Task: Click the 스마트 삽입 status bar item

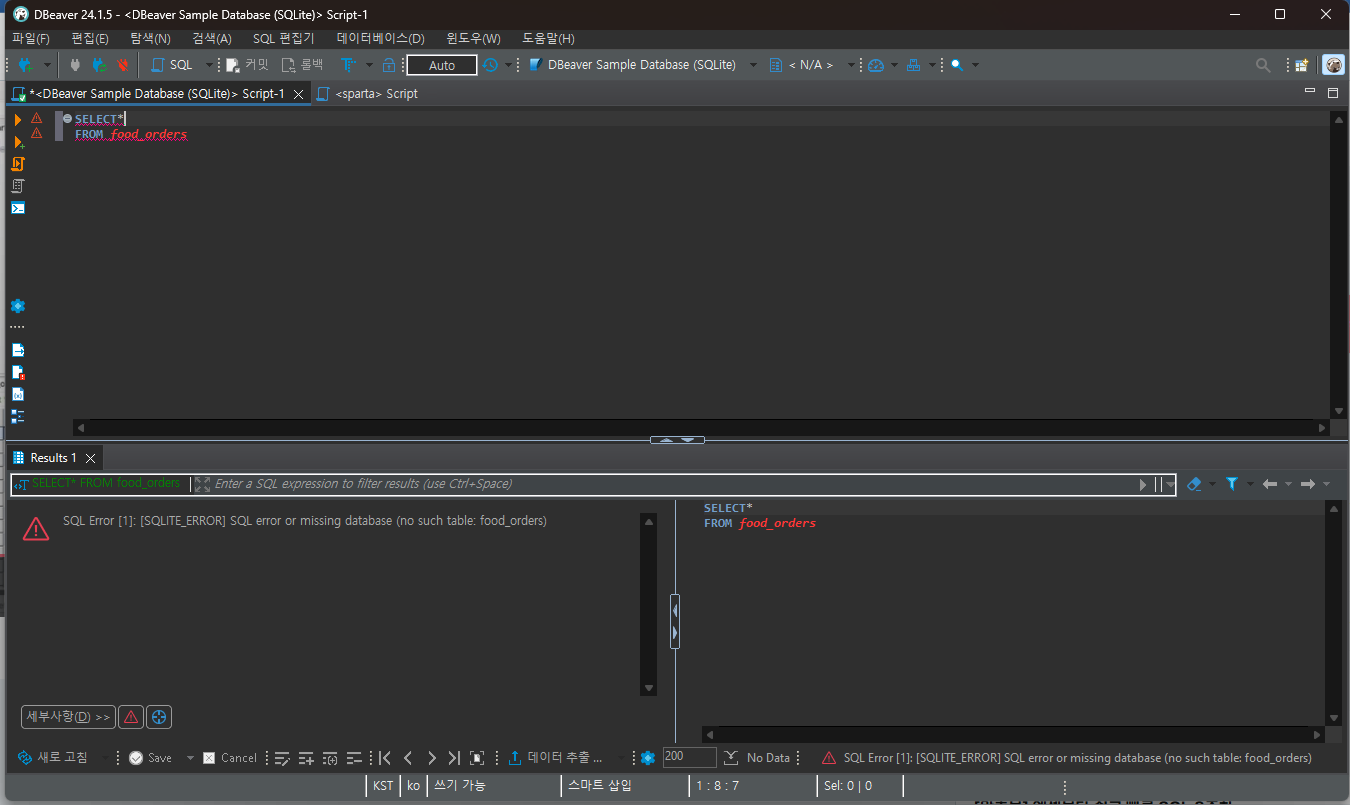Action: (x=600, y=786)
